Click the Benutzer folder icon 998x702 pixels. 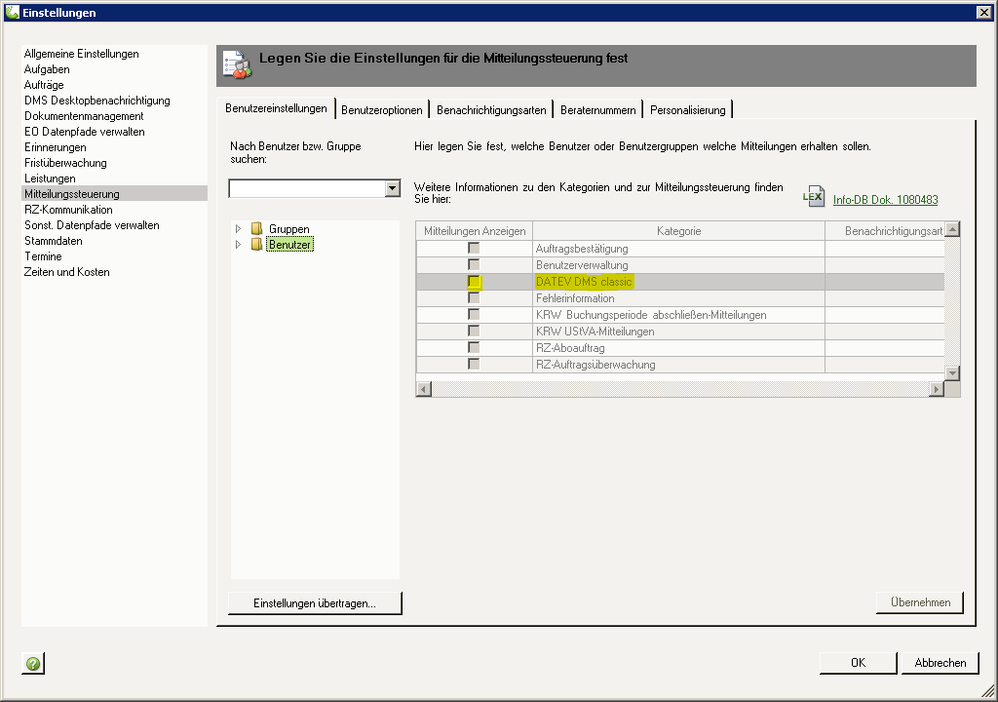click(x=257, y=244)
